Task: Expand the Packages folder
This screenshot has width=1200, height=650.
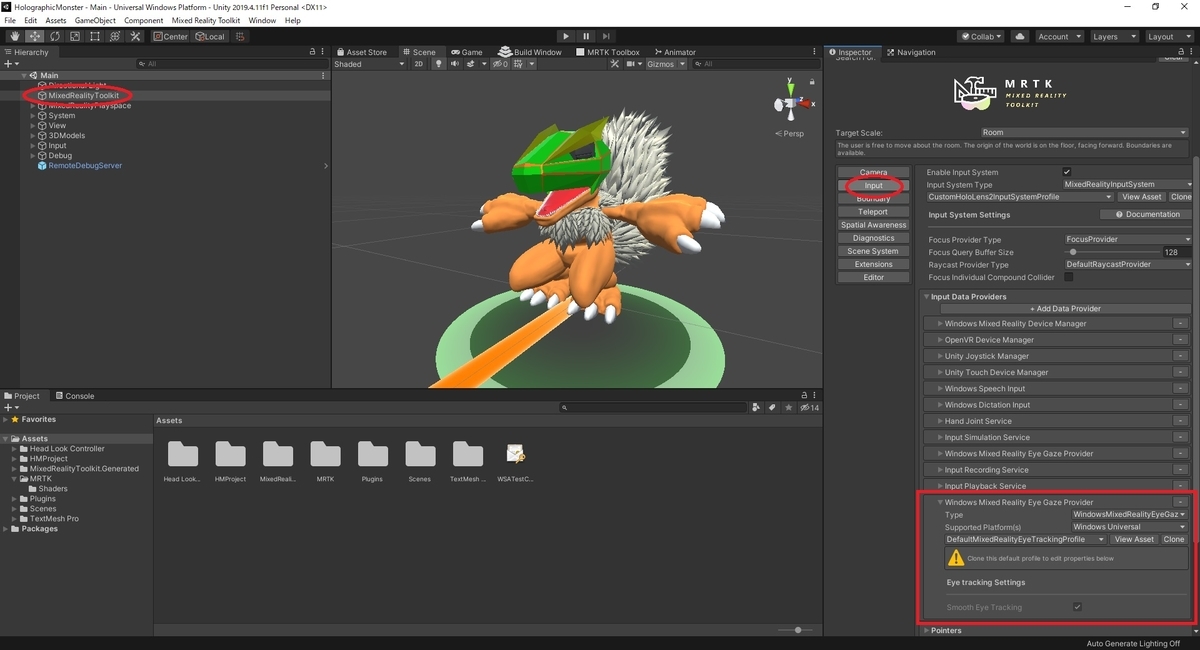Action: [6, 529]
